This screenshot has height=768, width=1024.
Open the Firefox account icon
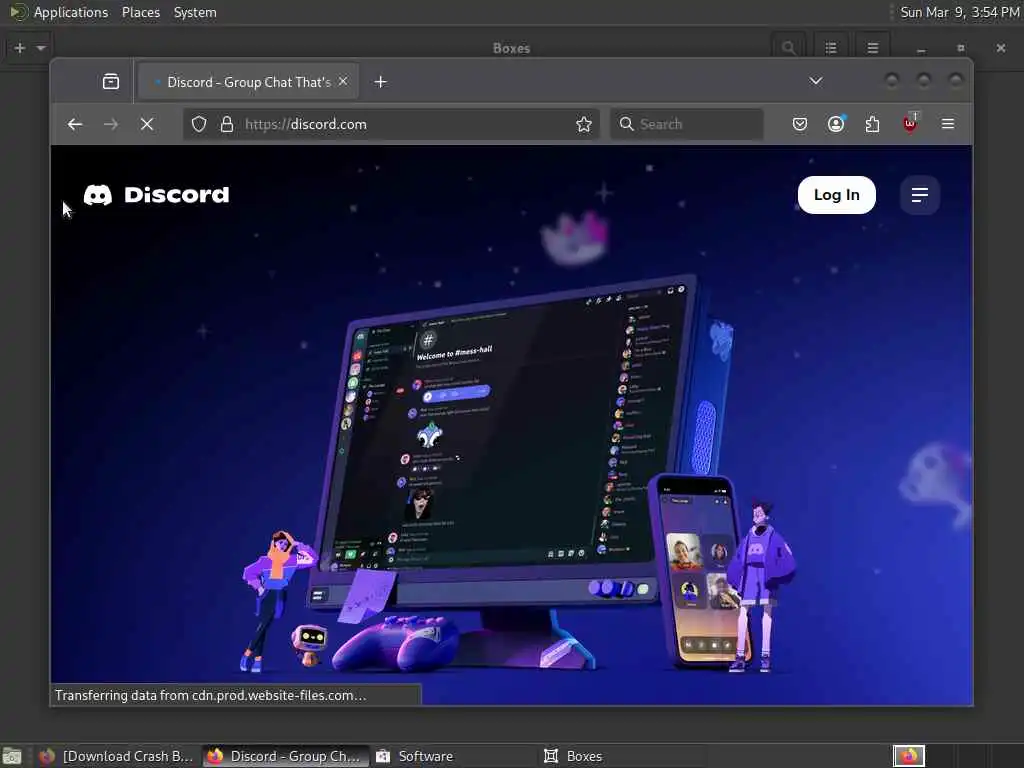pos(836,124)
